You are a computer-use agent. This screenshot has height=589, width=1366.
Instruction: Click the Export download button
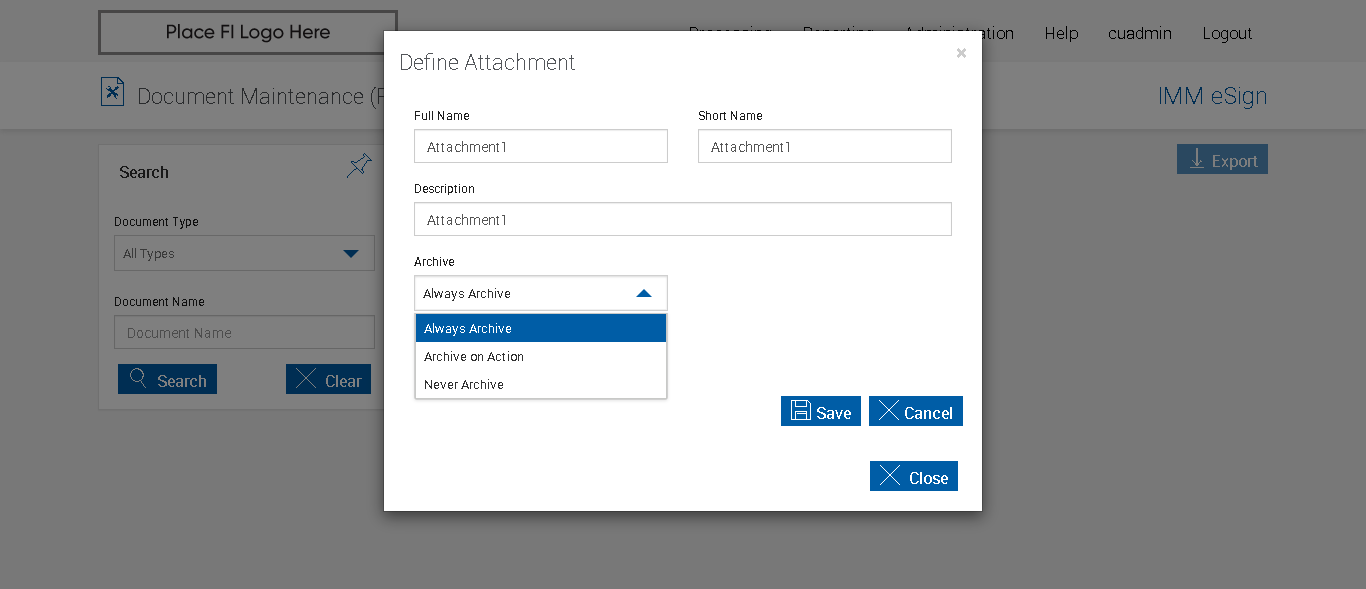(x=1222, y=160)
